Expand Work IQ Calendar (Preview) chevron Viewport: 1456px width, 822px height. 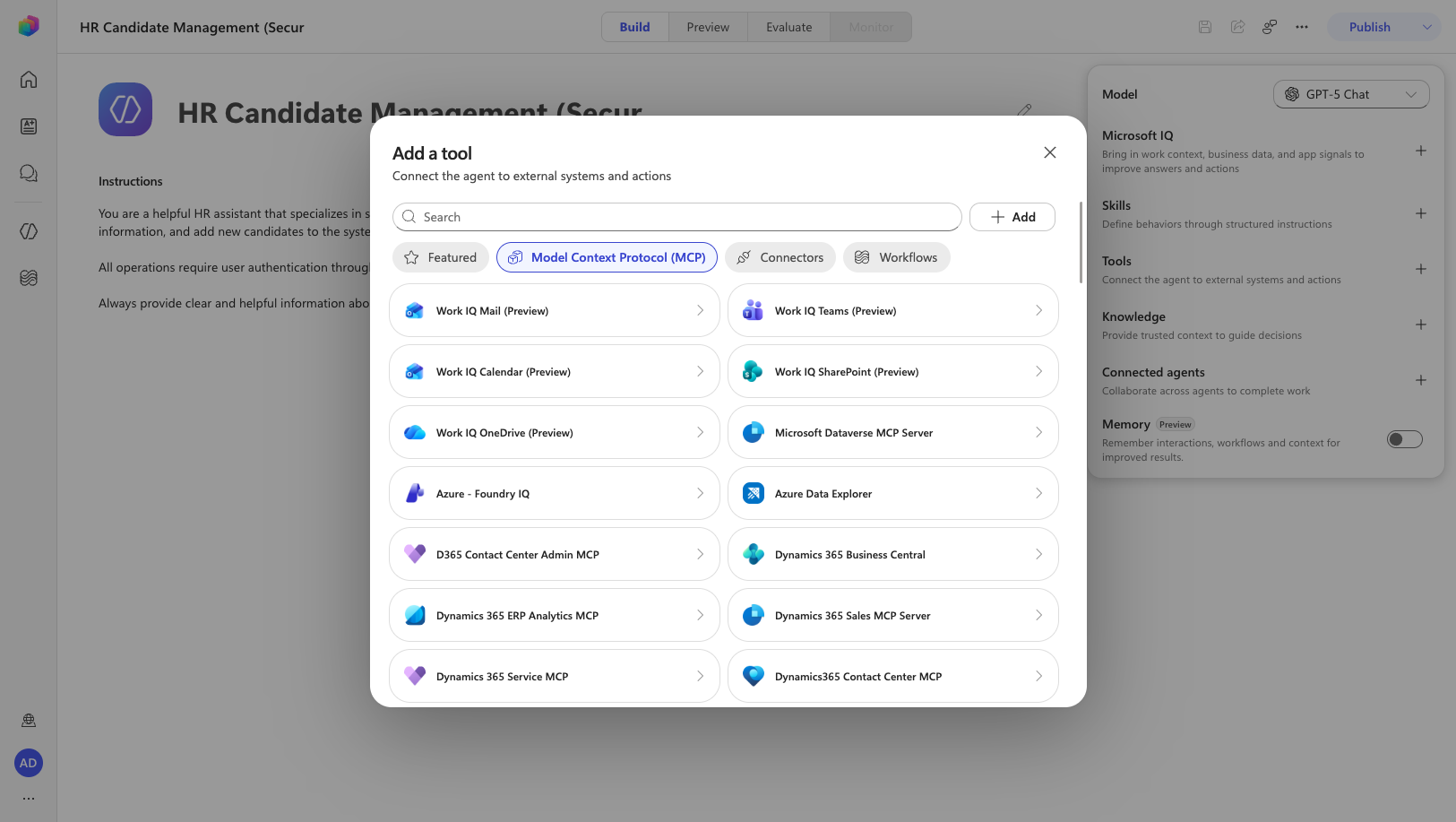(x=700, y=371)
